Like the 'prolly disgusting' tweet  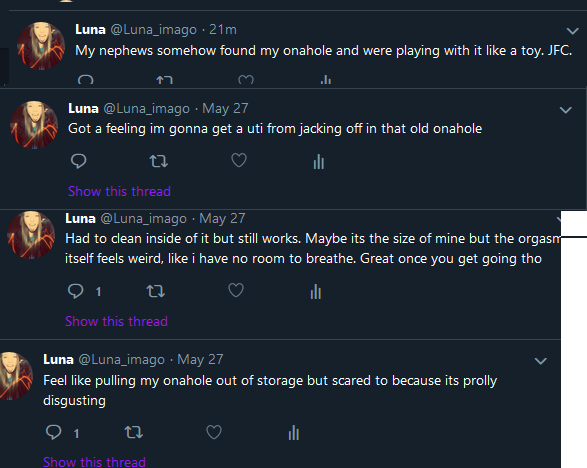214,432
